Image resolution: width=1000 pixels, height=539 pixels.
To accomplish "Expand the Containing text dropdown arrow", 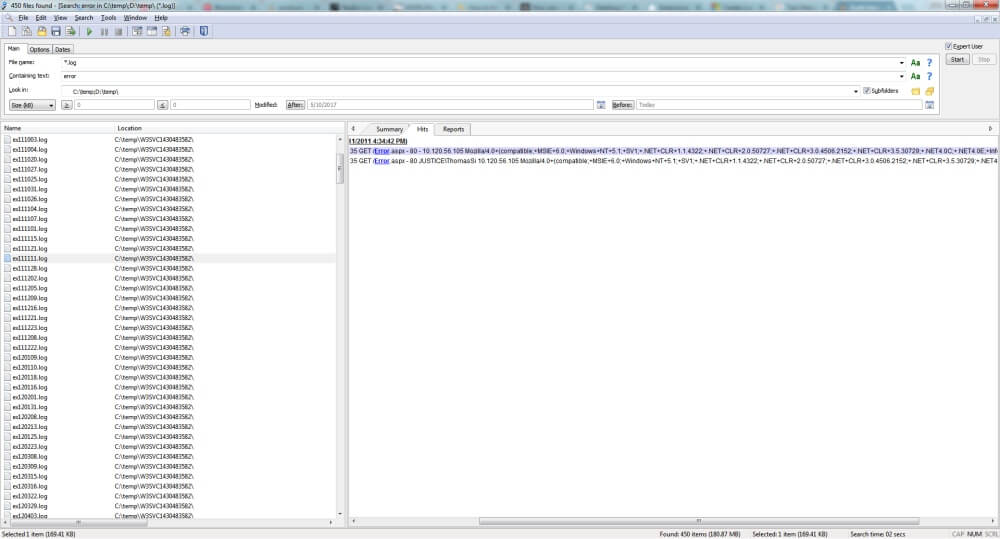I will coord(901,77).
